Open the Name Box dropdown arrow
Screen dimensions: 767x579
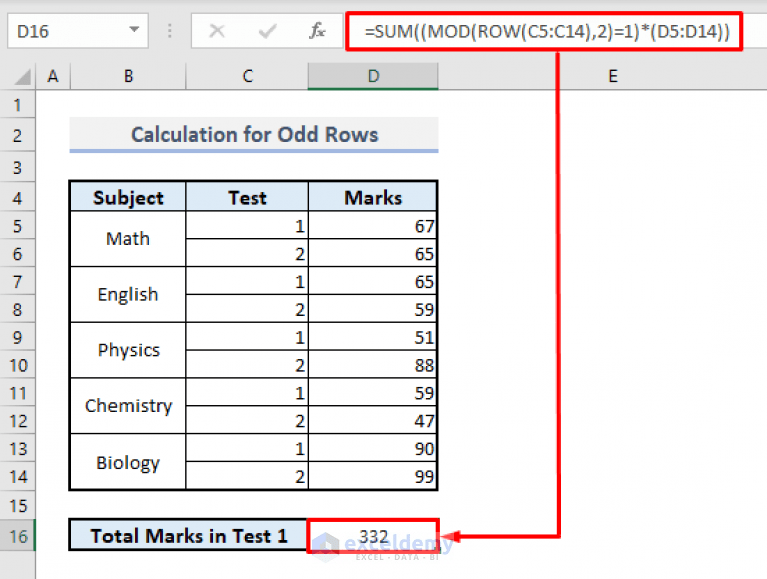134,30
